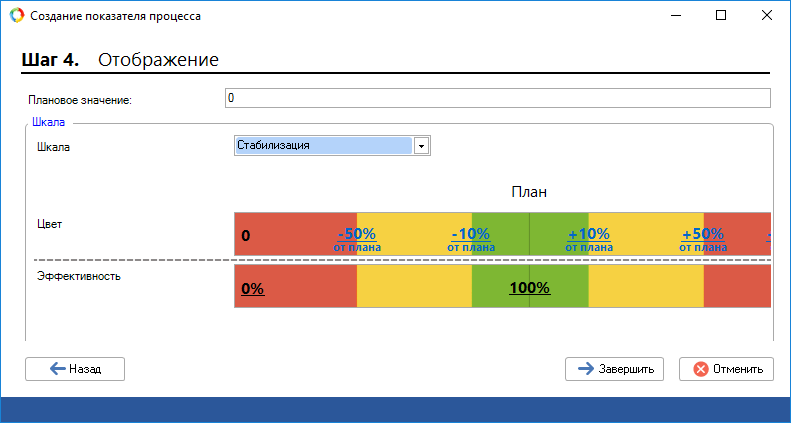Maximize the dialog window
791x423 pixels.
click(721, 16)
